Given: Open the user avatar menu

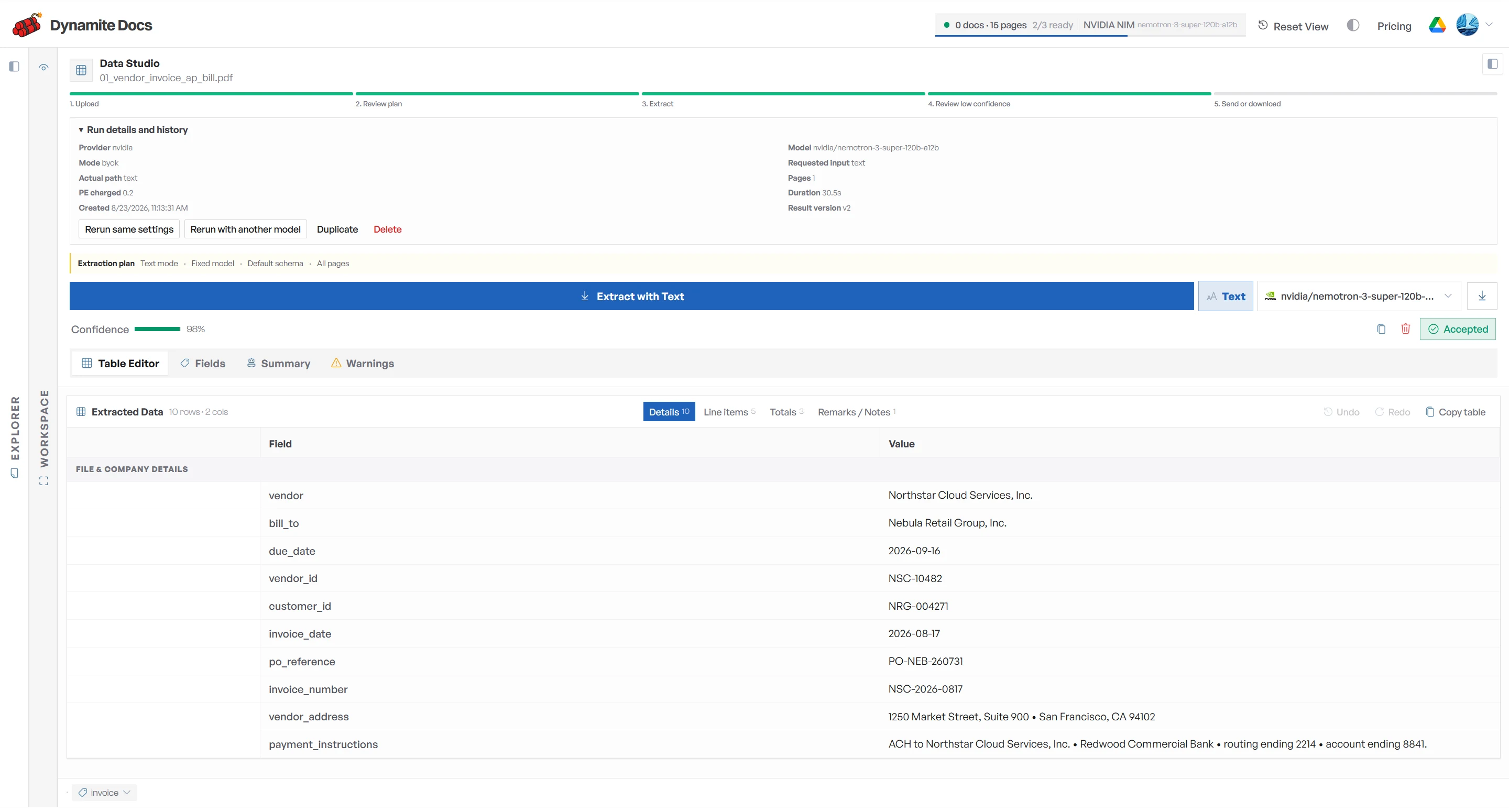Looking at the screenshot, I should click(x=1468, y=25).
